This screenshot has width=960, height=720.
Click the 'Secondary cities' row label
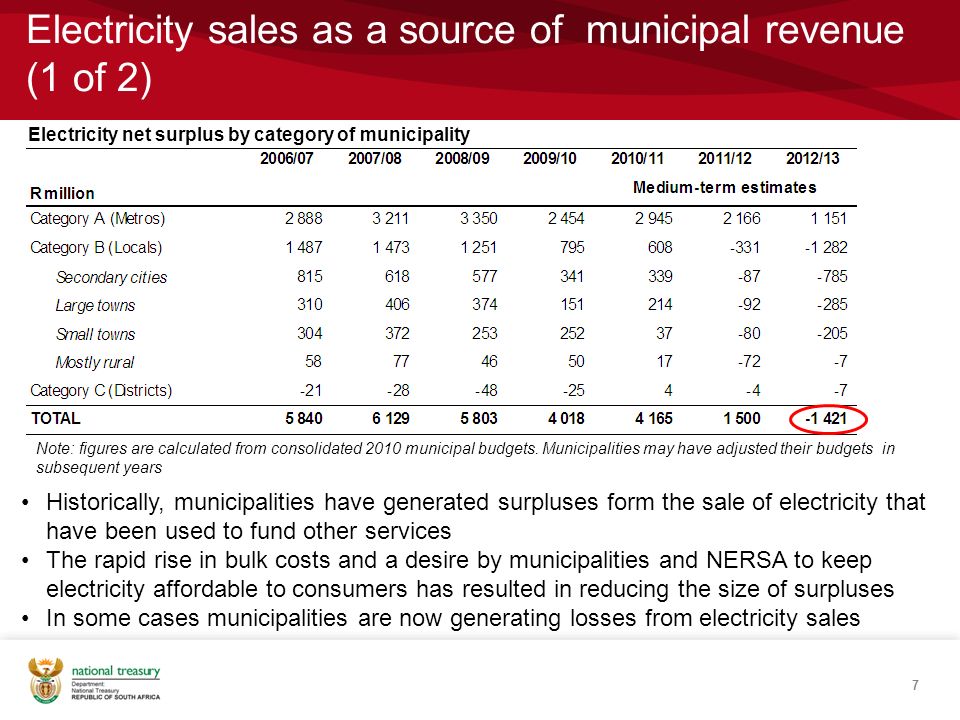(111, 277)
